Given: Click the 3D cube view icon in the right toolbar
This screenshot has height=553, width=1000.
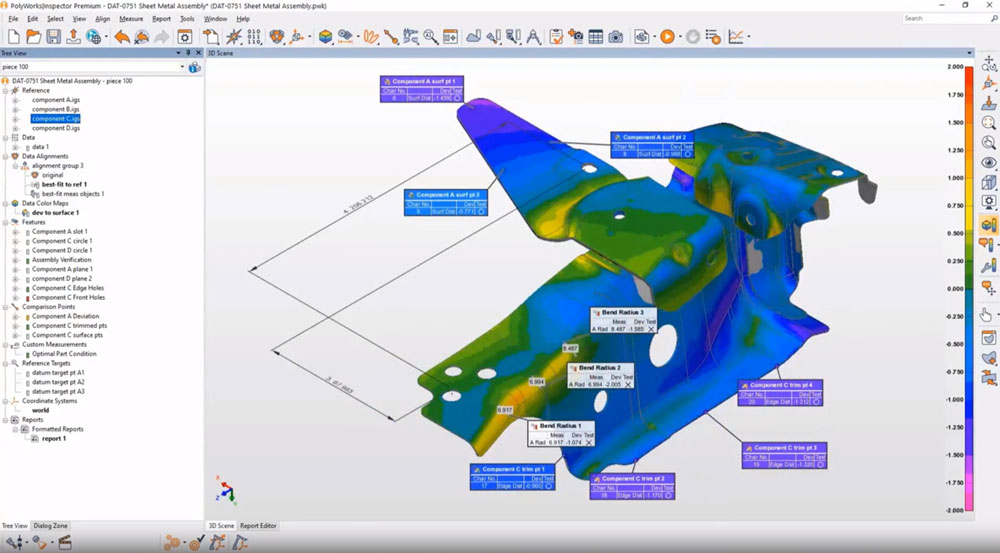Looking at the screenshot, I should [x=989, y=183].
